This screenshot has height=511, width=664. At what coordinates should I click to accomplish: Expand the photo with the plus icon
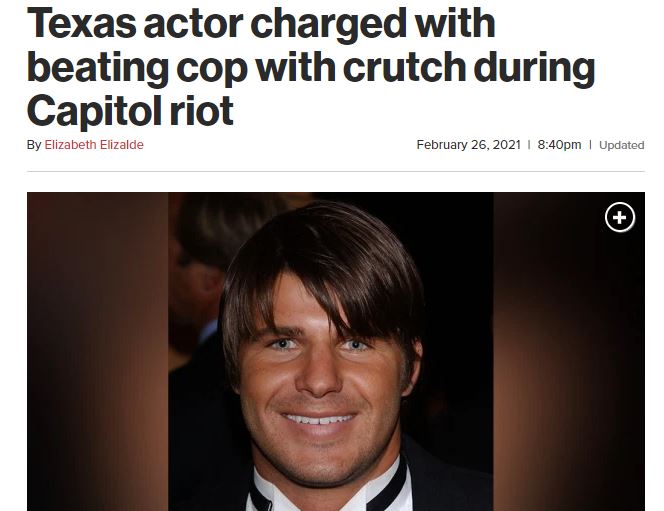click(x=620, y=218)
